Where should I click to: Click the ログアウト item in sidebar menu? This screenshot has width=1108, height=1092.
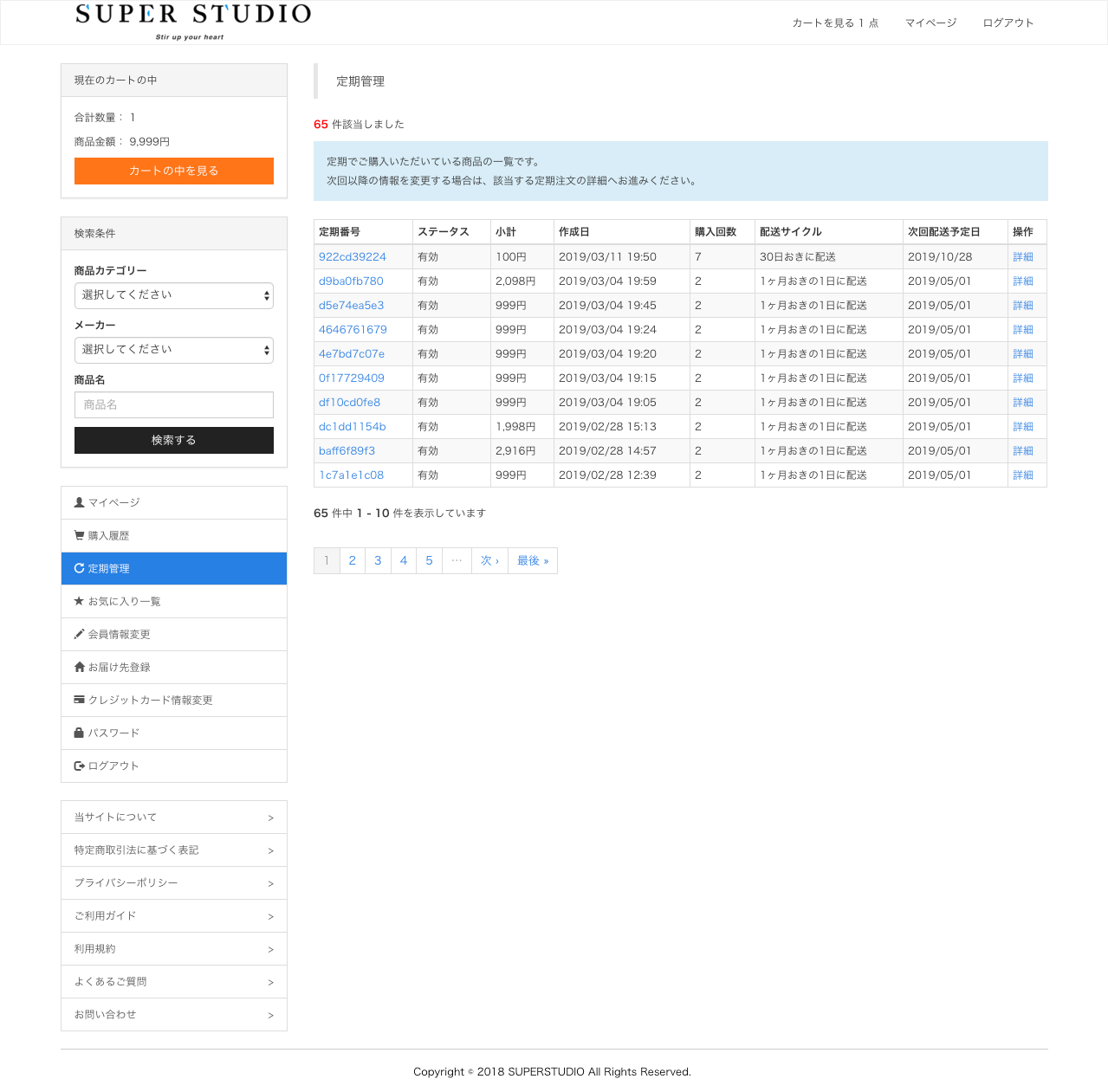(174, 766)
